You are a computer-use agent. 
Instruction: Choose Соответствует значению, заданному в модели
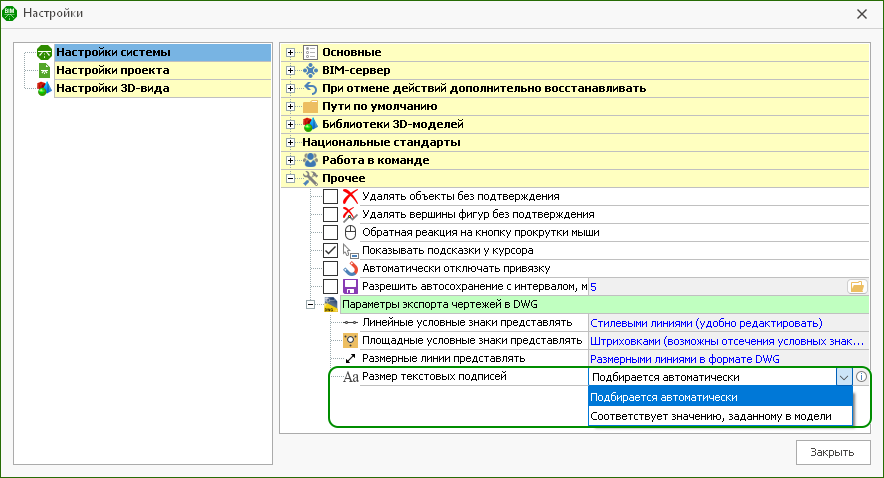720,417
